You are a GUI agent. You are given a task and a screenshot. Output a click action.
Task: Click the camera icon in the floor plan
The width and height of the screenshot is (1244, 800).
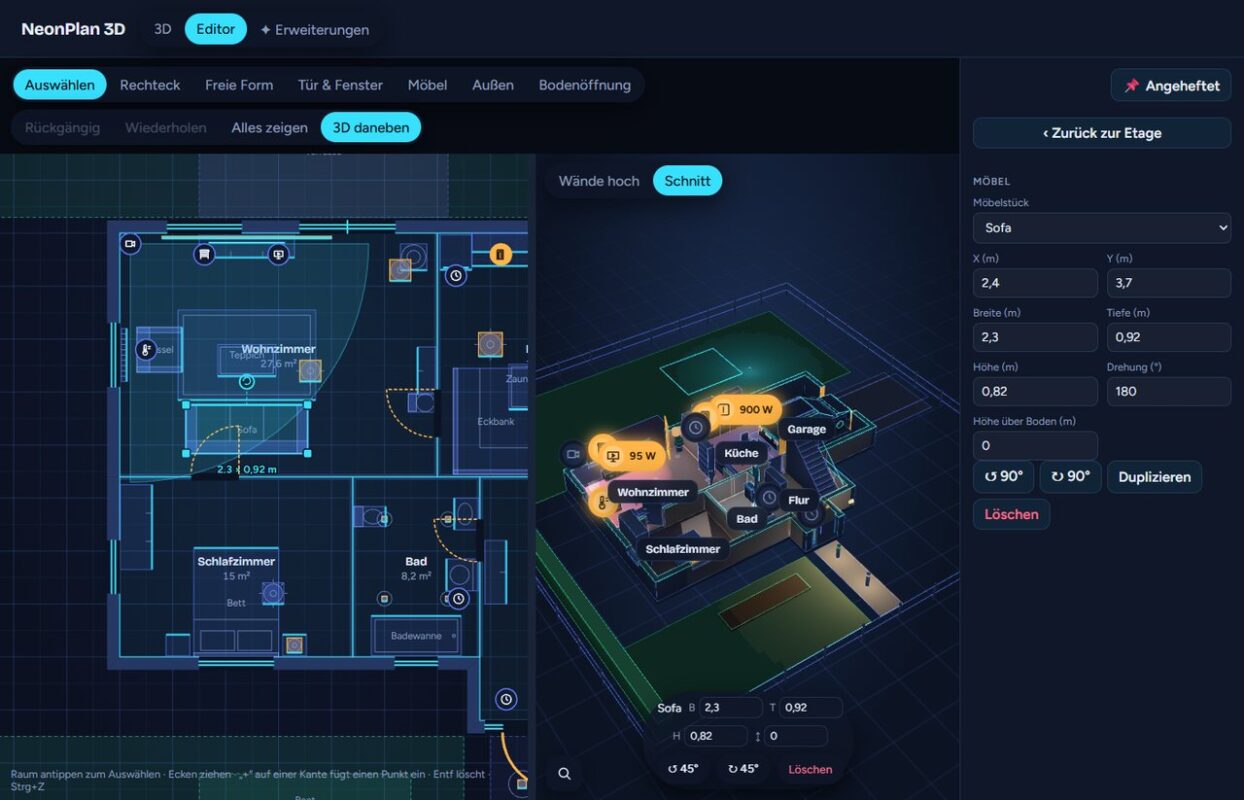pyautogui.click(x=129, y=243)
